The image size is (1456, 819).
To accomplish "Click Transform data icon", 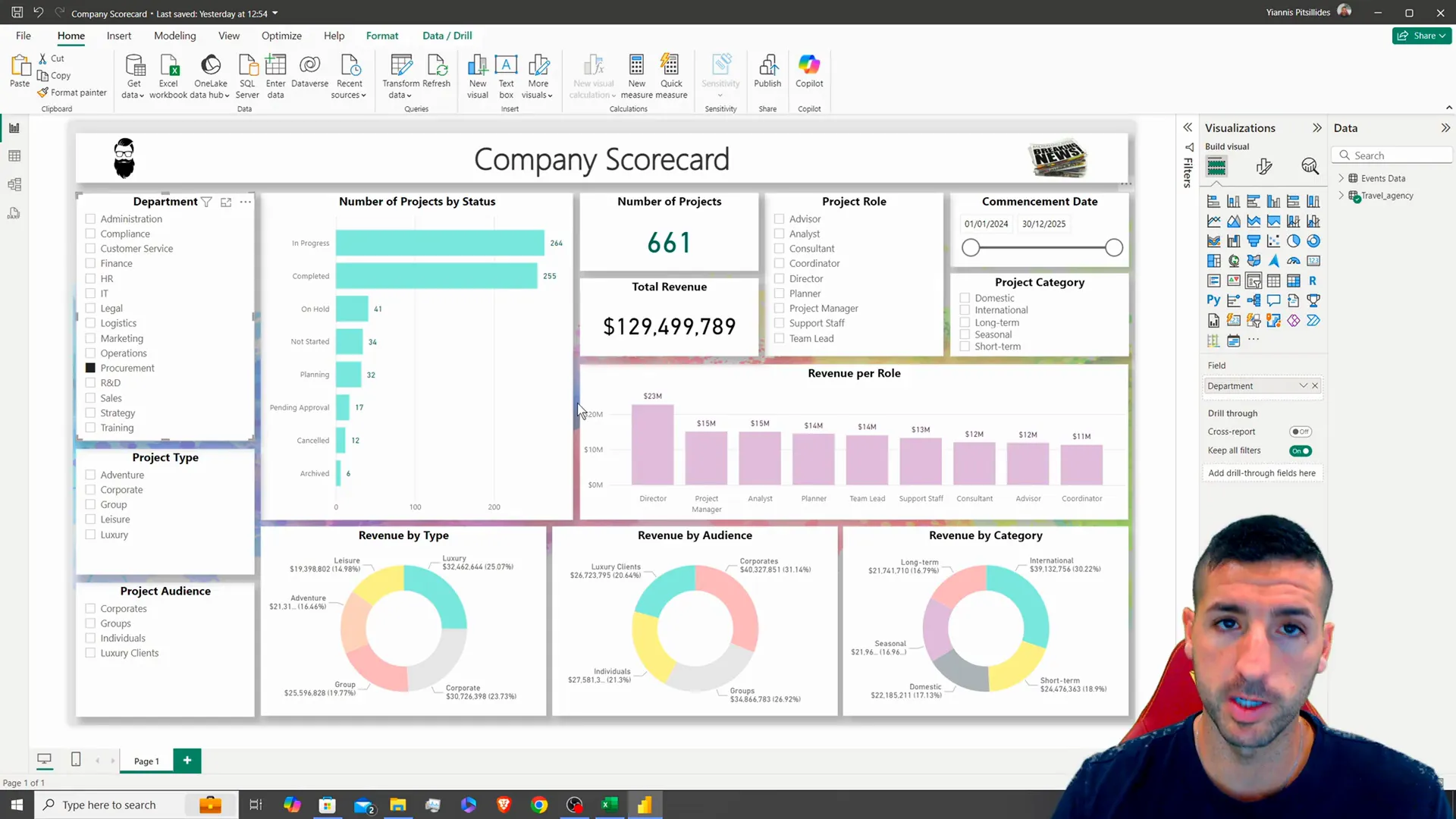I will (400, 77).
